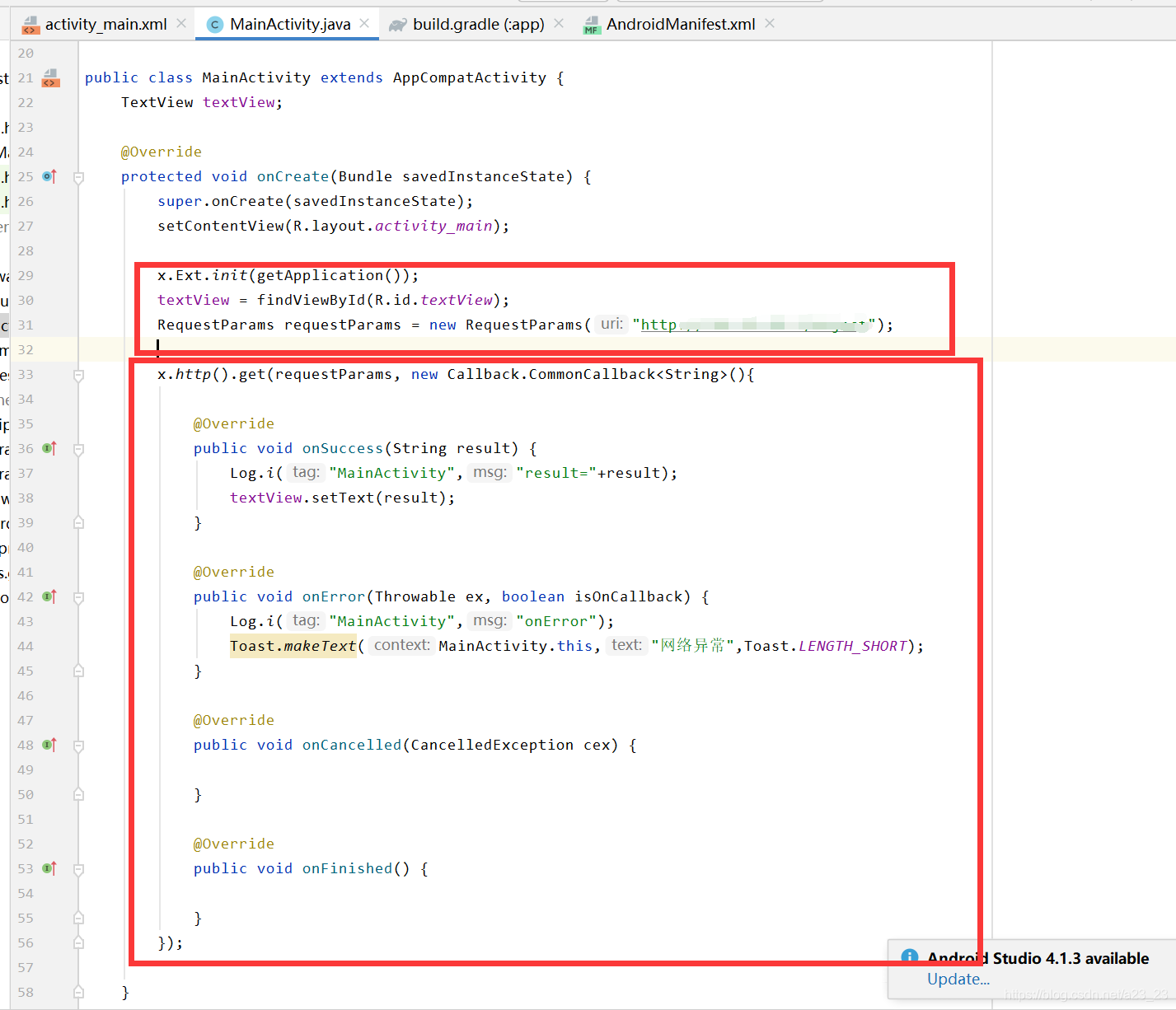This screenshot has width=1176, height=1010.
Task: Click line number 32 in the gutter
Action: [26, 349]
